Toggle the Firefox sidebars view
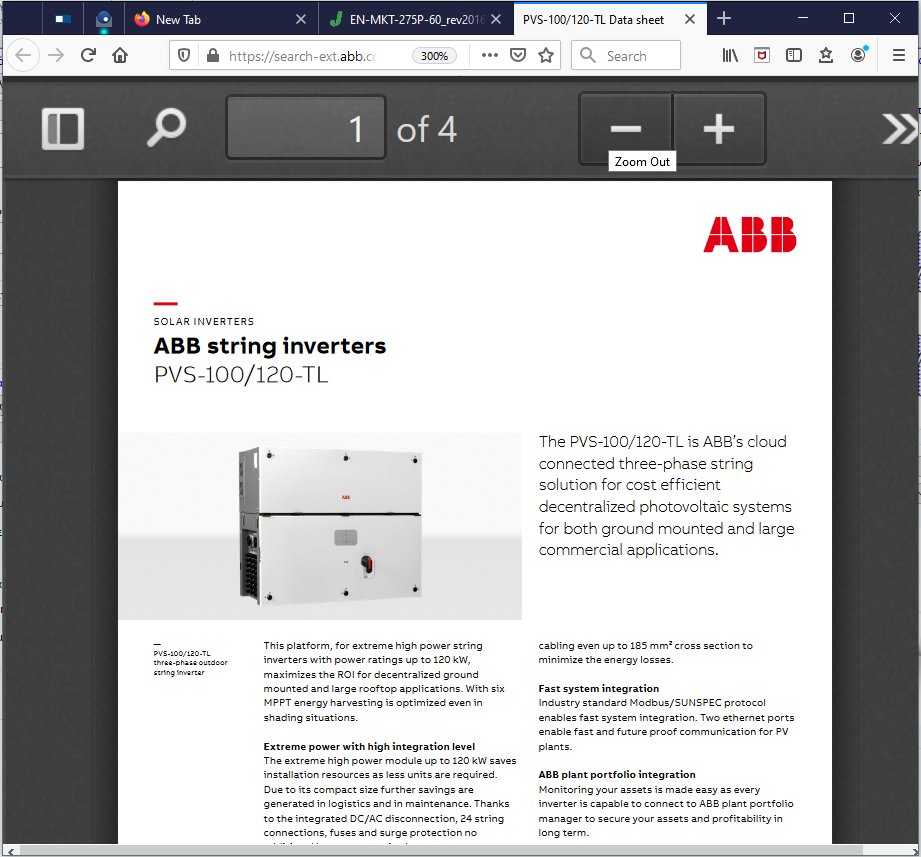 [793, 56]
